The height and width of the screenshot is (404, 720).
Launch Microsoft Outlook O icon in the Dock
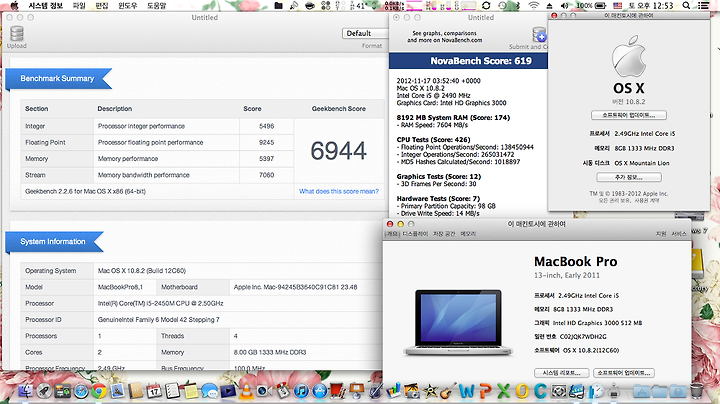pos(522,391)
